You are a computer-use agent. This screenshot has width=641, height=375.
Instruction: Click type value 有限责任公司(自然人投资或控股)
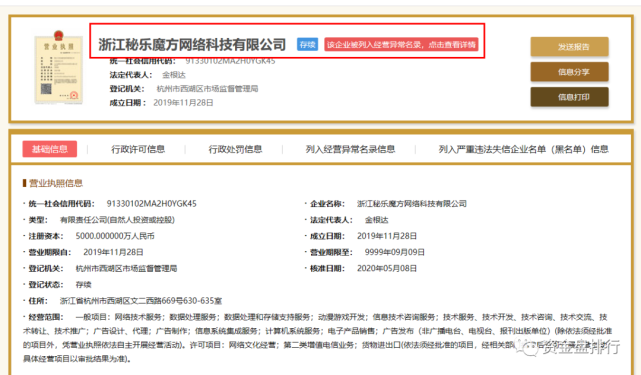pos(117,220)
